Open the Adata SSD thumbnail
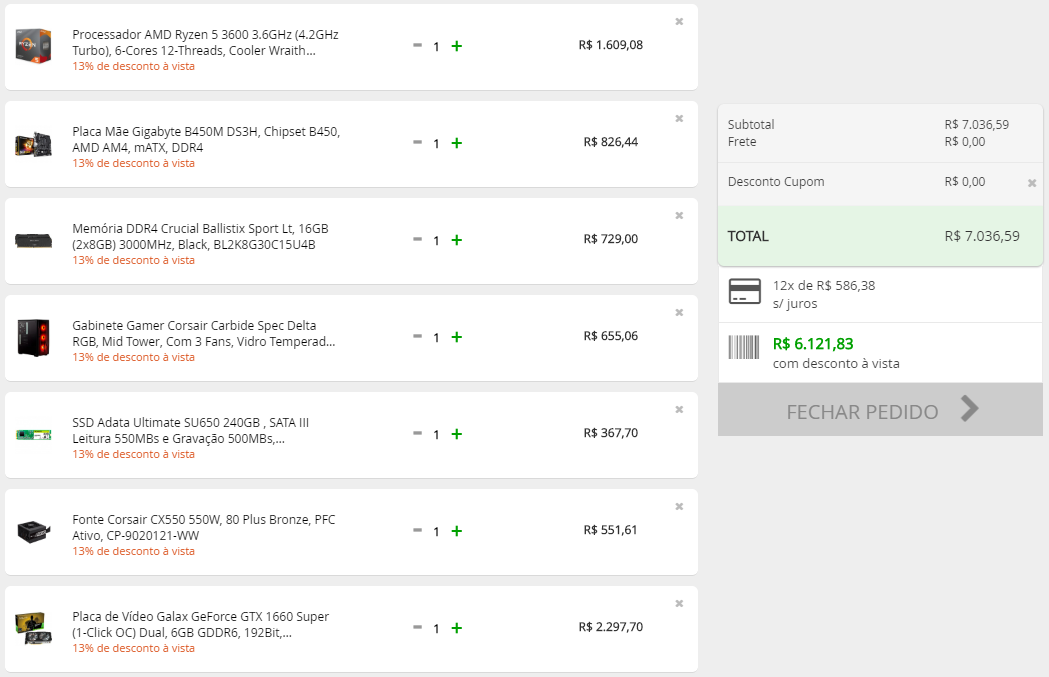 [x=33, y=435]
